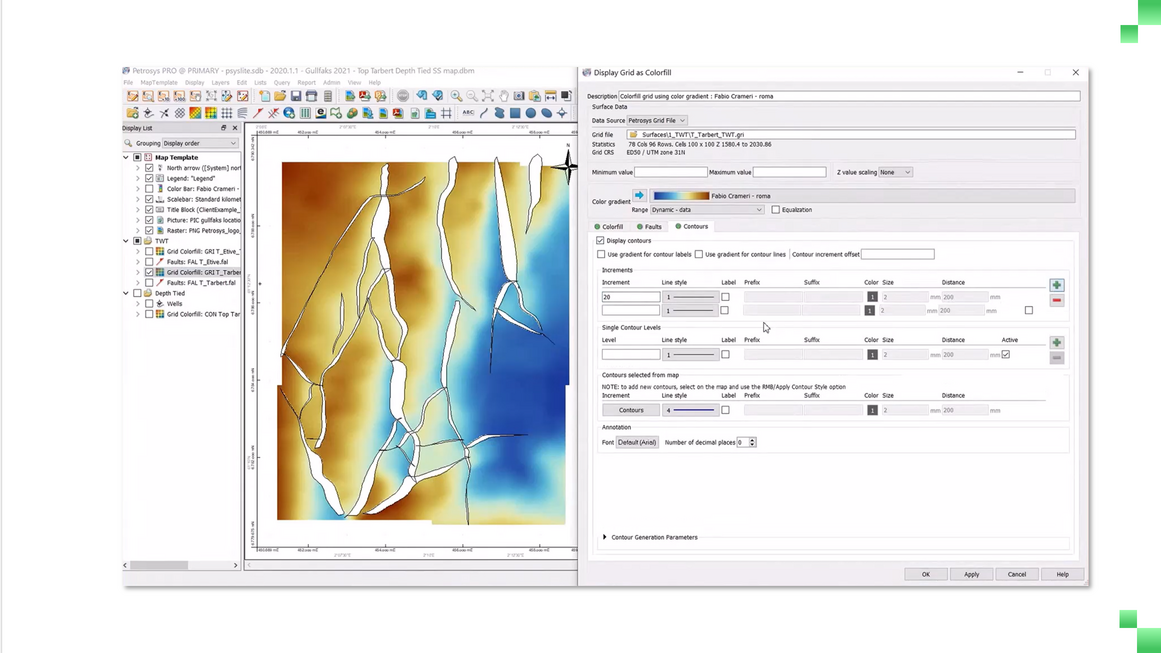This screenshot has width=1161, height=653.
Task: Toggle visibility of Color Bar: Fabio Crameri layer
Action: pos(149,189)
